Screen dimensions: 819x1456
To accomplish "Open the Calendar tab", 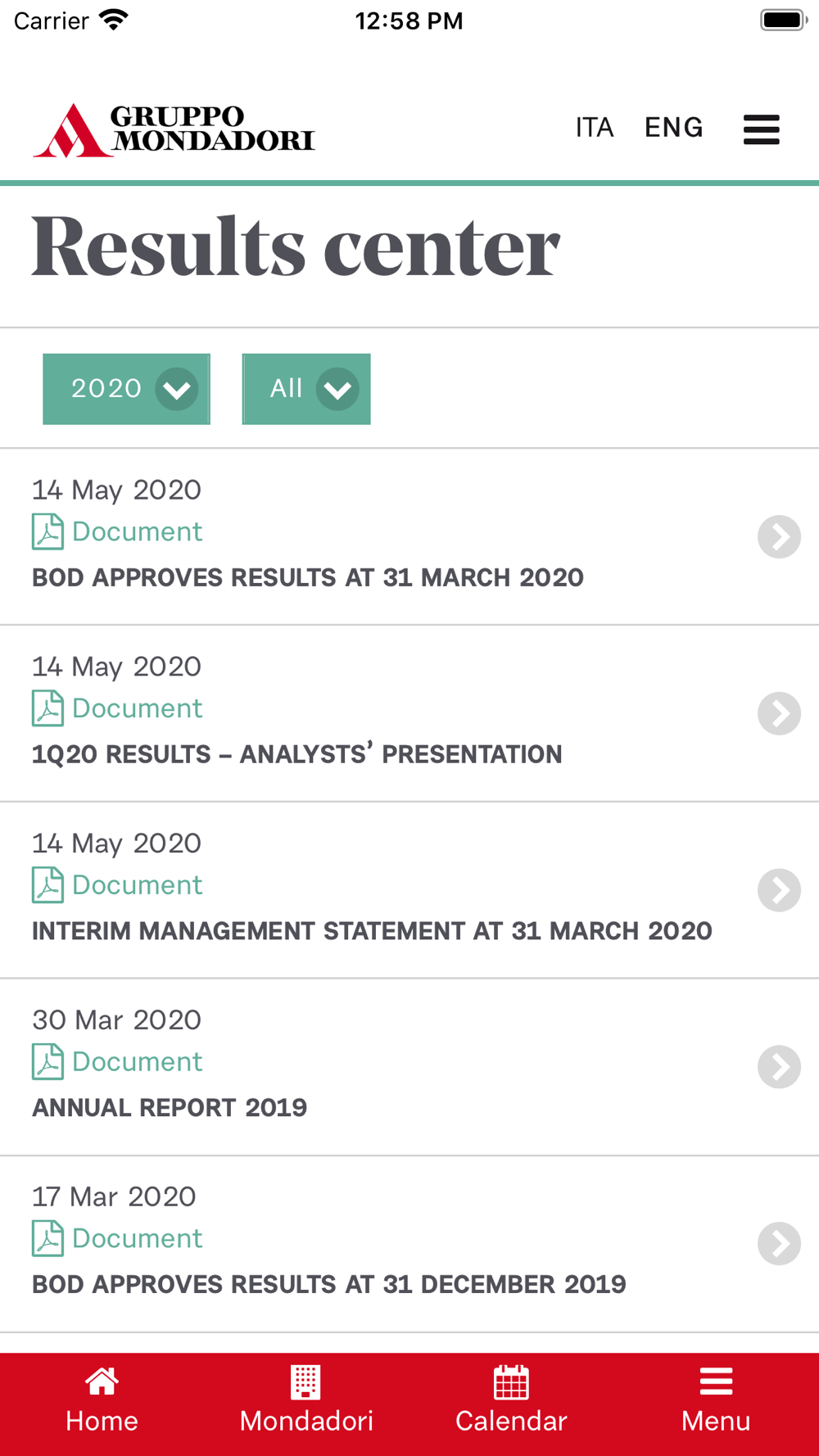I will (511, 1401).
